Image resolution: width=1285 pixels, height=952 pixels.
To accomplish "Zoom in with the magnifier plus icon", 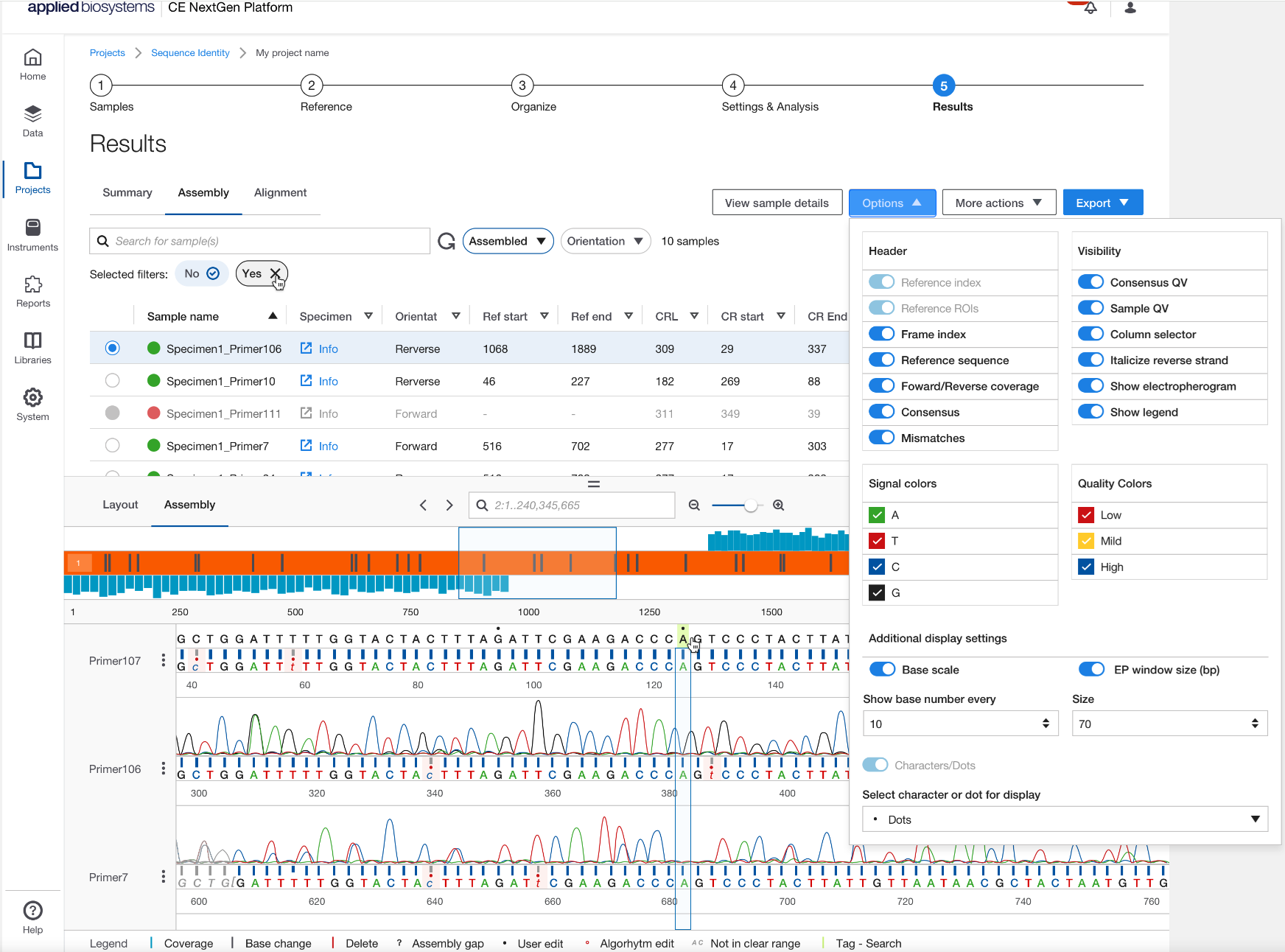I will (x=778, y=505).
